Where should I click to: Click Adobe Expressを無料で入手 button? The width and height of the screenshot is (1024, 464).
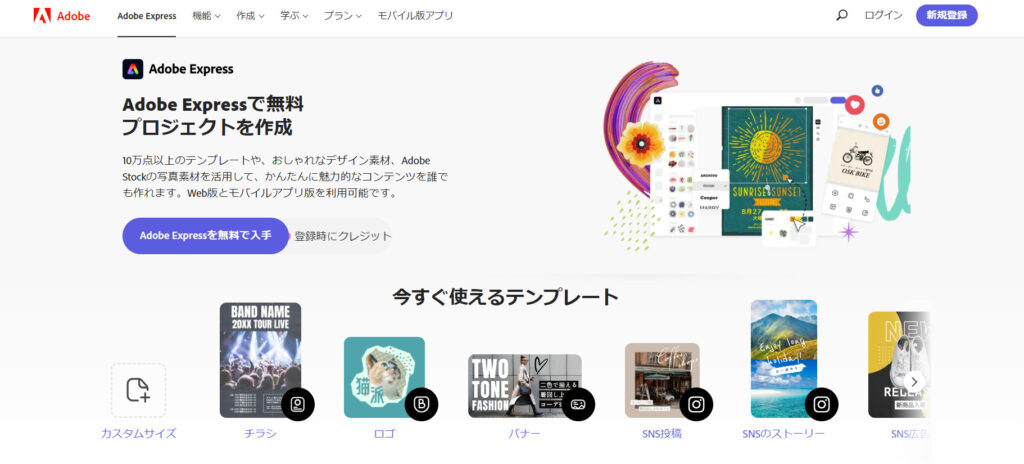[x=206, y=236]
